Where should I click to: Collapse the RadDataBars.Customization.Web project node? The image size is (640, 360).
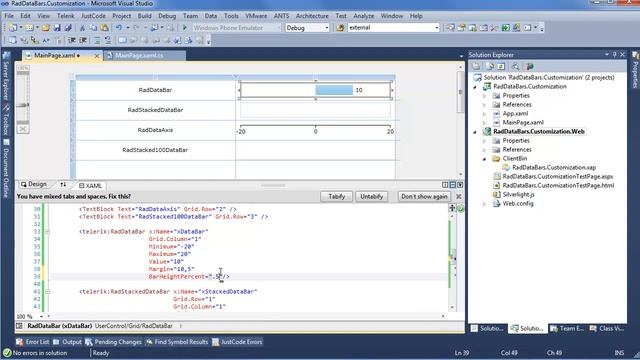click(x=475, y=132)
